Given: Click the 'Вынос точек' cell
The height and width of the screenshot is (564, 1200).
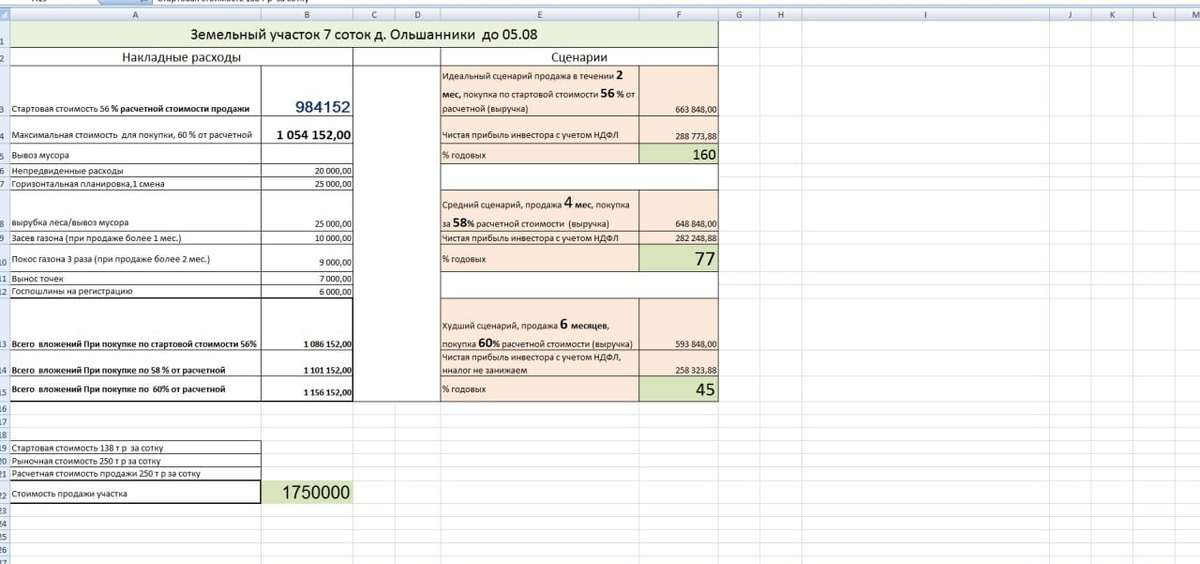Looking at the screenshot, I should (135, 278).
